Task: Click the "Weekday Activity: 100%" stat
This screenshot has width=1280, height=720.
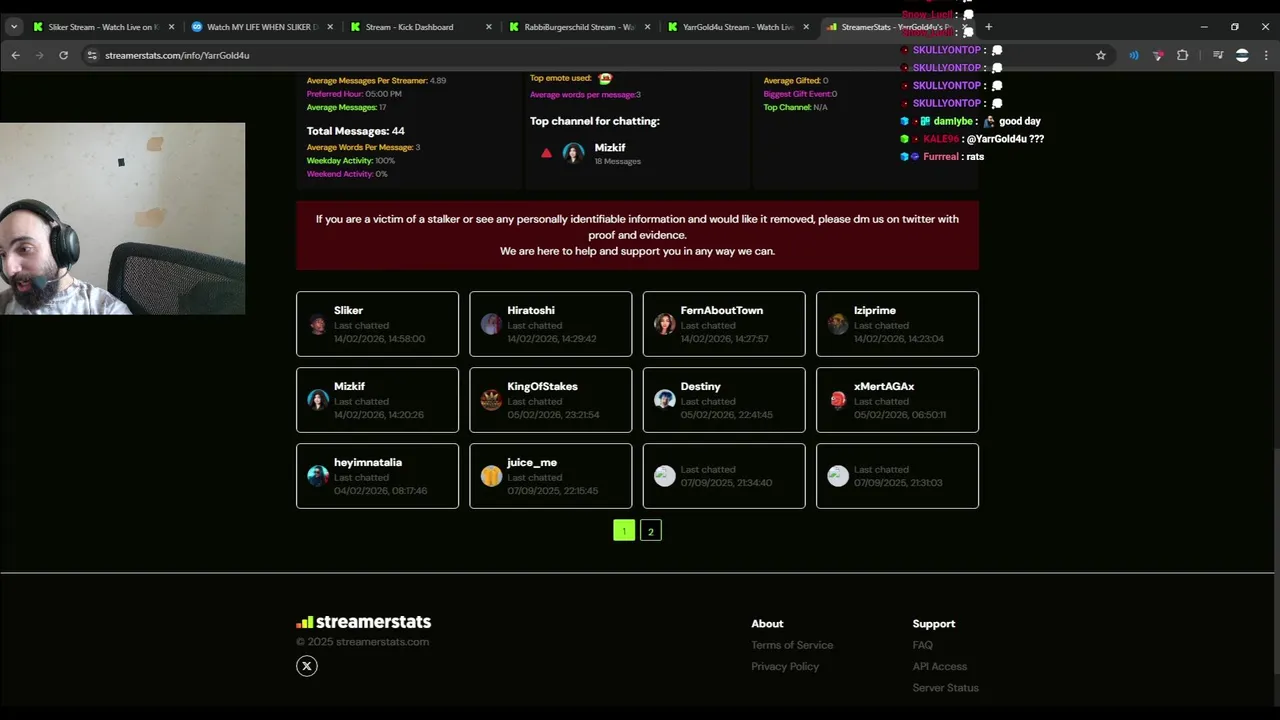Action: pos(351,160)
